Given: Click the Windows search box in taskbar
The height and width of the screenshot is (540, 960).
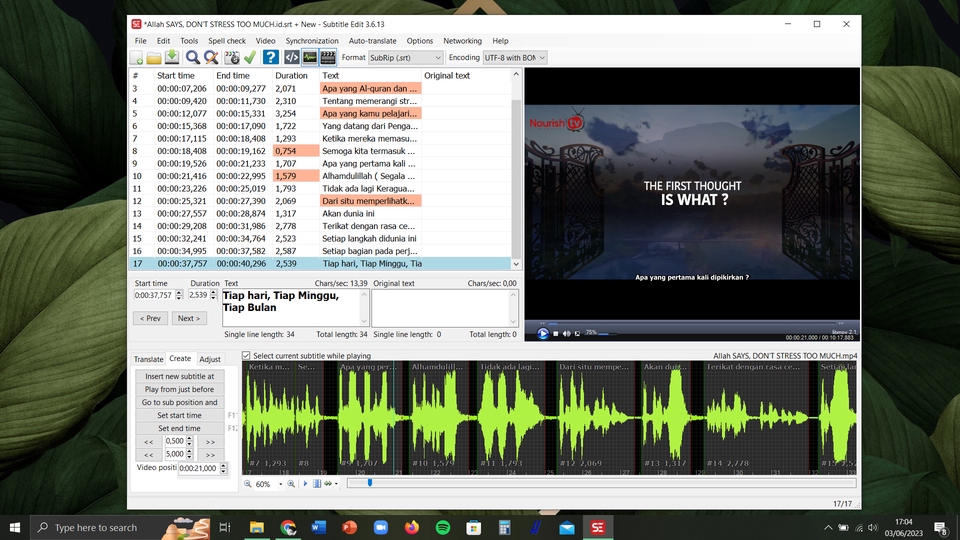Looking at the screenshot, I should pyautogui.click(x=120, y=527).
